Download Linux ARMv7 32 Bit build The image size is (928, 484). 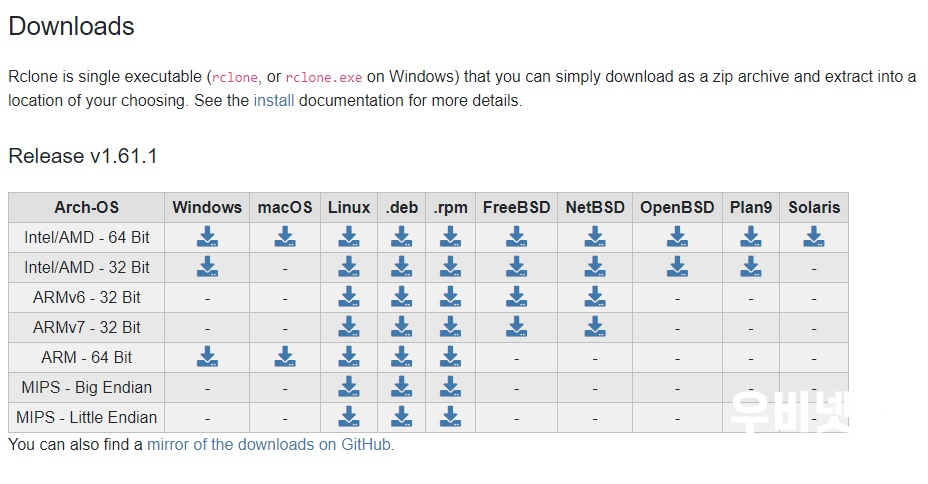coord(349,327)
